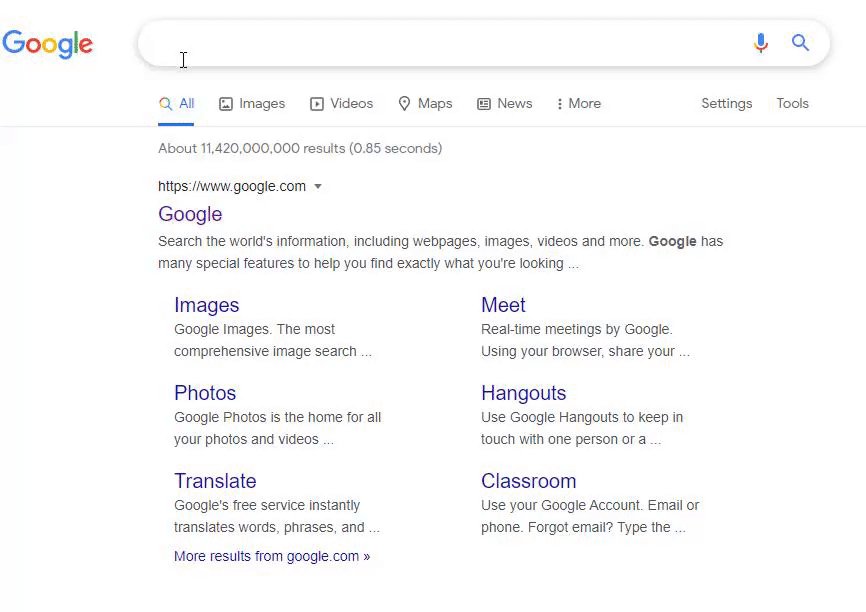Show the News results tab
Viewport: 866px width, 612px height.
[x=504, y=104]
